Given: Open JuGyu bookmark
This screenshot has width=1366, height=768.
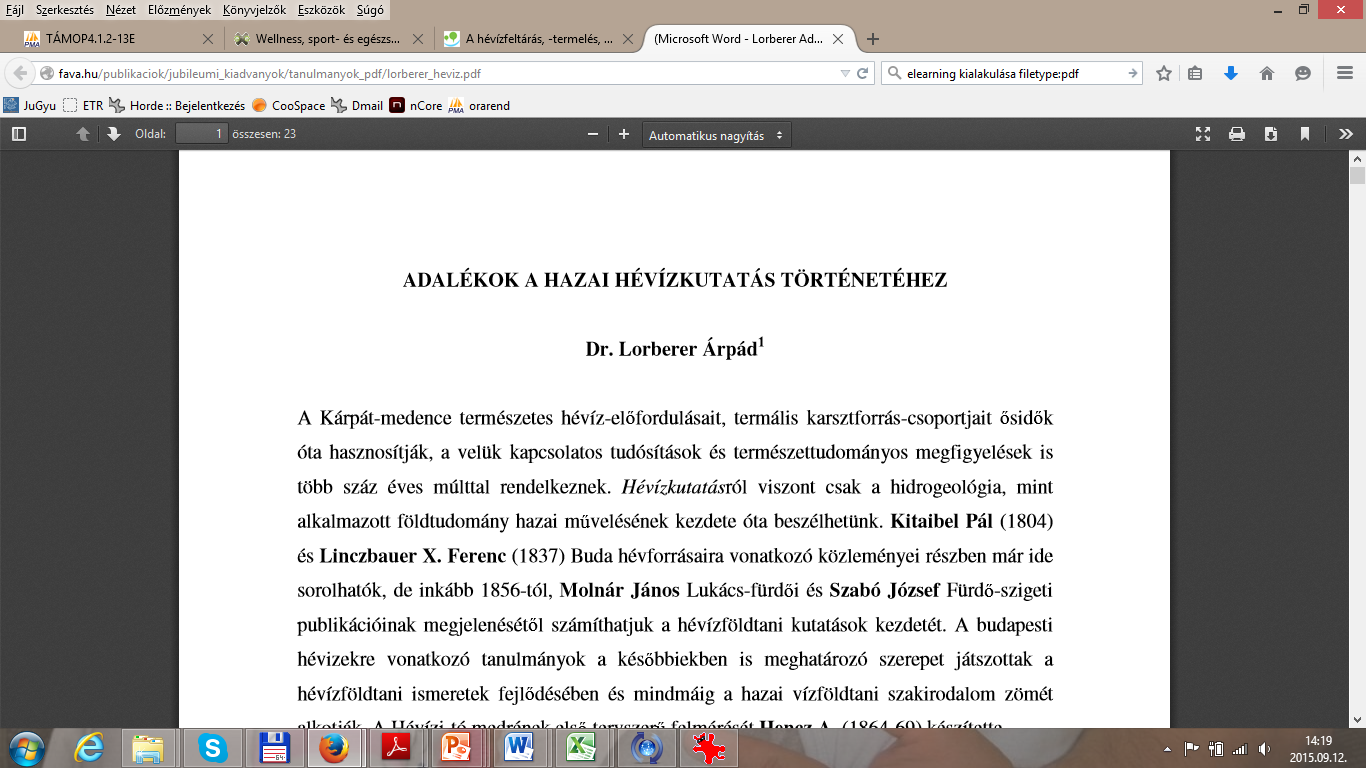Looking at the screenshot, I should point(30,105).
